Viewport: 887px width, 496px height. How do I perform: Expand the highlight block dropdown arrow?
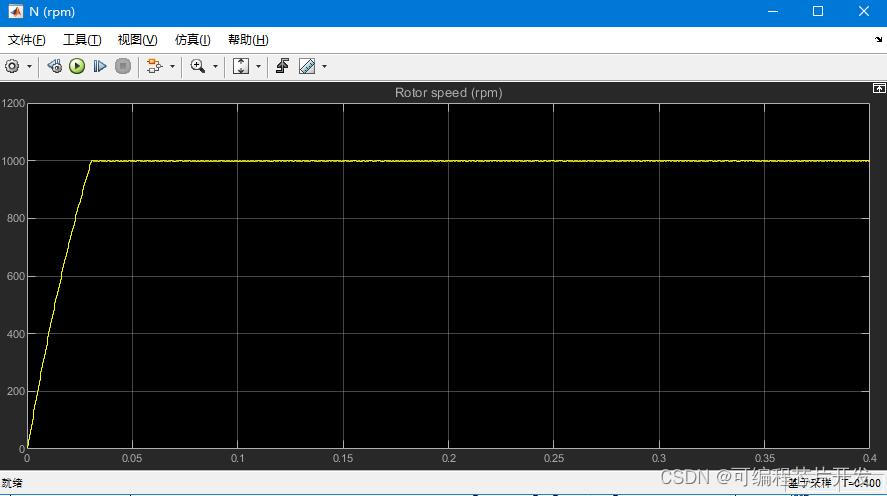[x=172, y=67]
